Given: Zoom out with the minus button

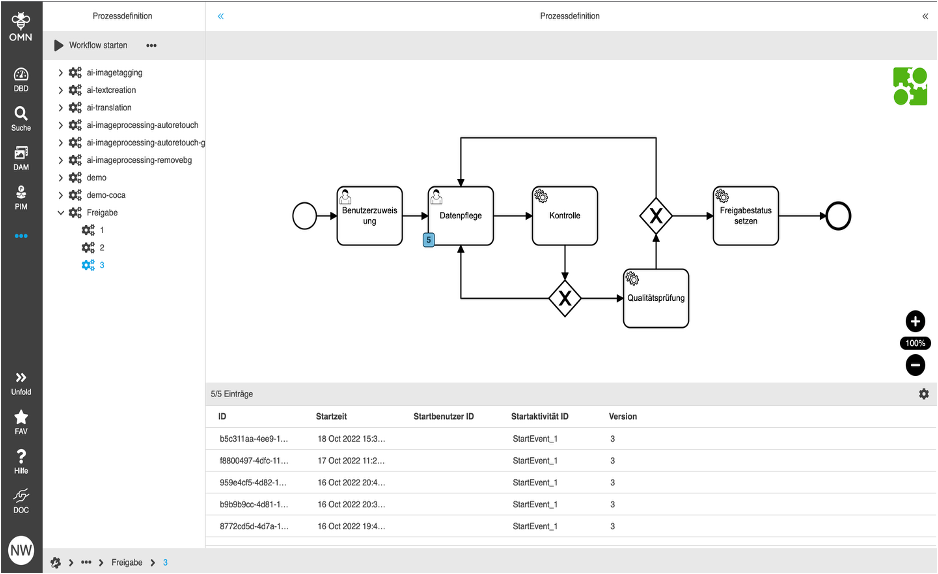Looking at the screenshot, I should click(x=915, y=365).
